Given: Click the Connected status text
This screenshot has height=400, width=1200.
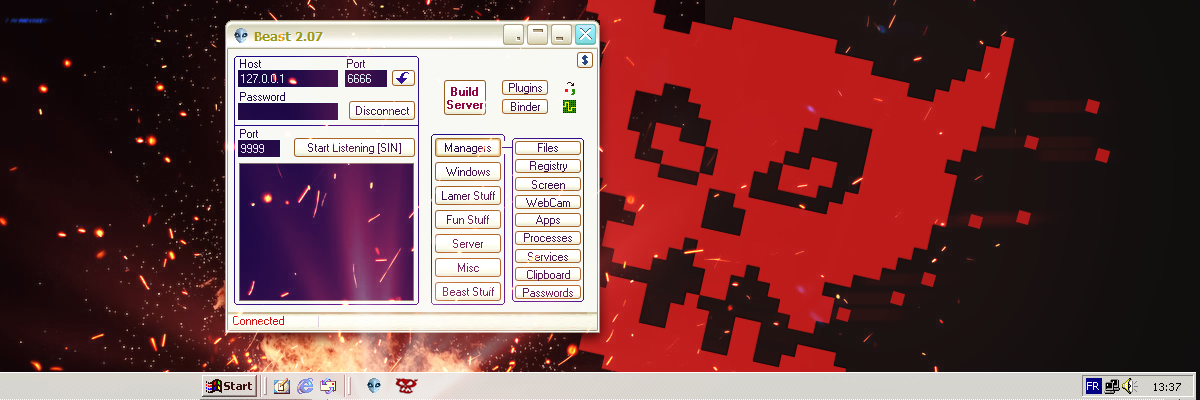Looking at the screenshot, I should (258, 321).
